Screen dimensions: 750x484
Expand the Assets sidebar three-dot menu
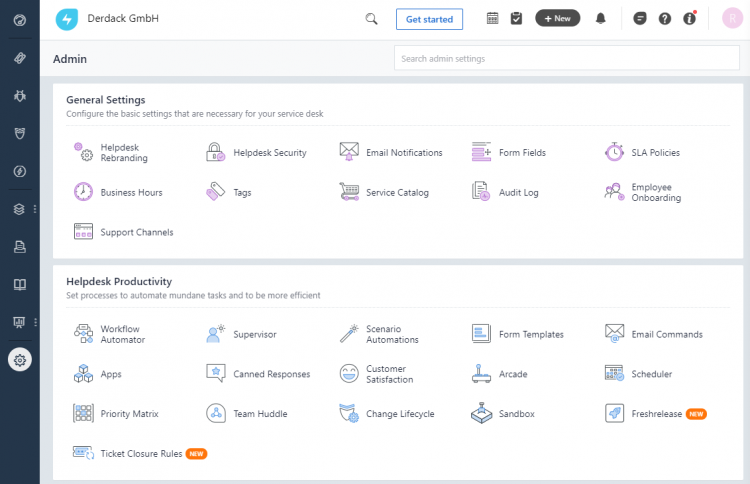click(x=35, y=209)
